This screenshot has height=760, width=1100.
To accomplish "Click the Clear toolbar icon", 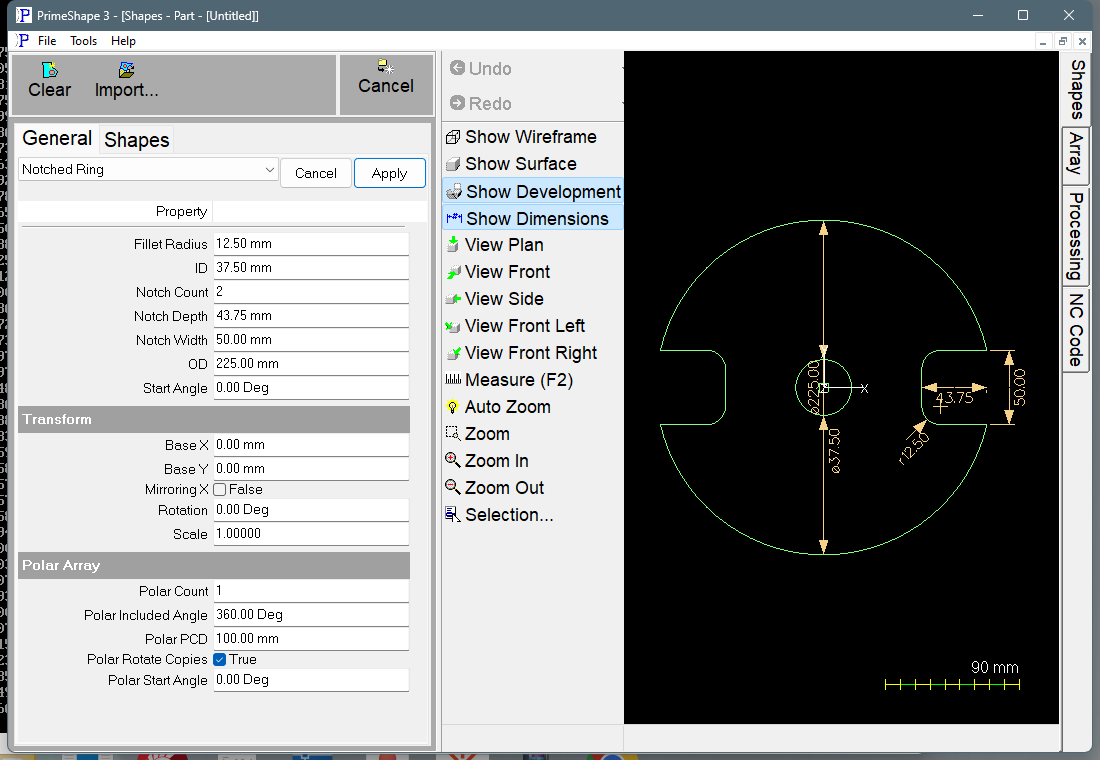I will point(49,80).
